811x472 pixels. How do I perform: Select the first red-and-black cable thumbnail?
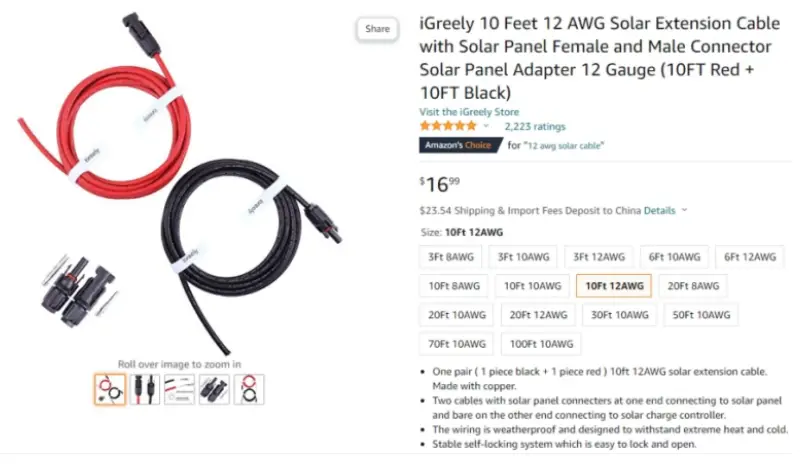tap(110, 389)
